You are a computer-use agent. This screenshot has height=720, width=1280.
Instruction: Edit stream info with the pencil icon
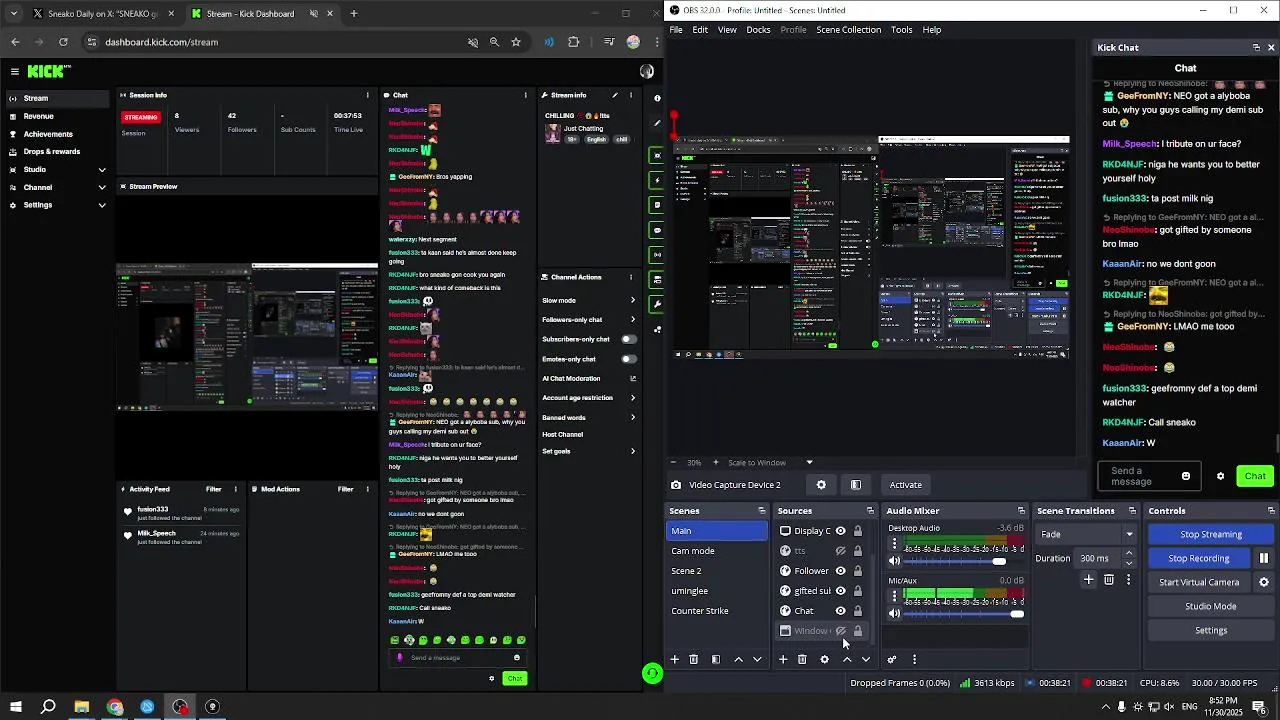tap(615, 95)
